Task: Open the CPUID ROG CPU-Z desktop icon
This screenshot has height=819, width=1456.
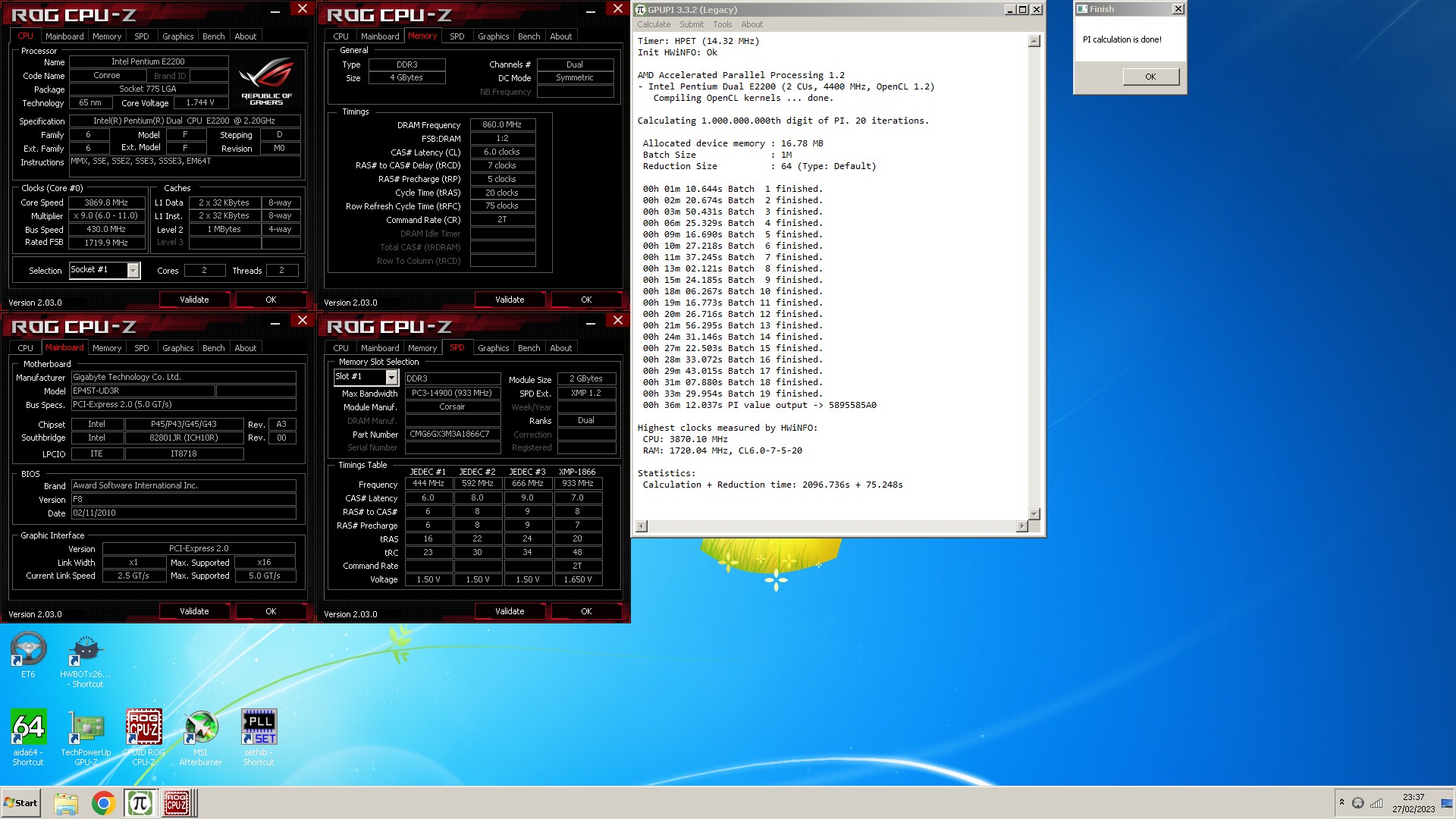Action: 143,737
